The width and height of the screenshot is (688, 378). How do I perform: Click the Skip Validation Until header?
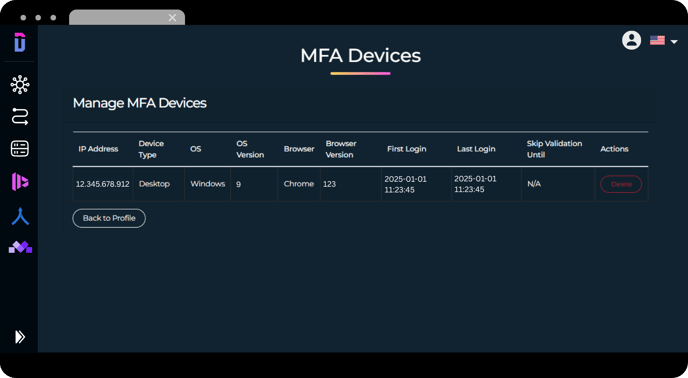pyautogui.click(x=554, y=149)
